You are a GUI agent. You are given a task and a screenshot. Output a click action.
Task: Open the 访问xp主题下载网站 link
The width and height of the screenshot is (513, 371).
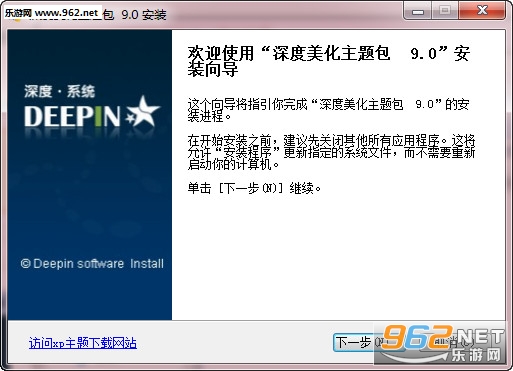click(83, 343)
